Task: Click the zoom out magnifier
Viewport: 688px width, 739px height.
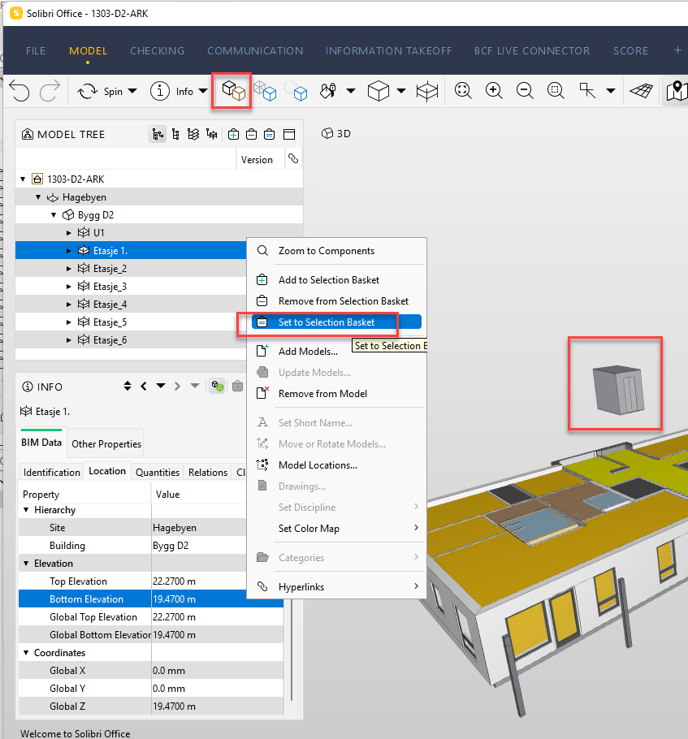Action: coord(524,90)
